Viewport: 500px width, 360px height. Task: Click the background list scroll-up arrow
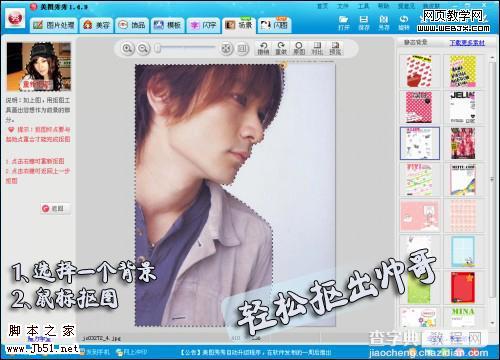(492, 58)
